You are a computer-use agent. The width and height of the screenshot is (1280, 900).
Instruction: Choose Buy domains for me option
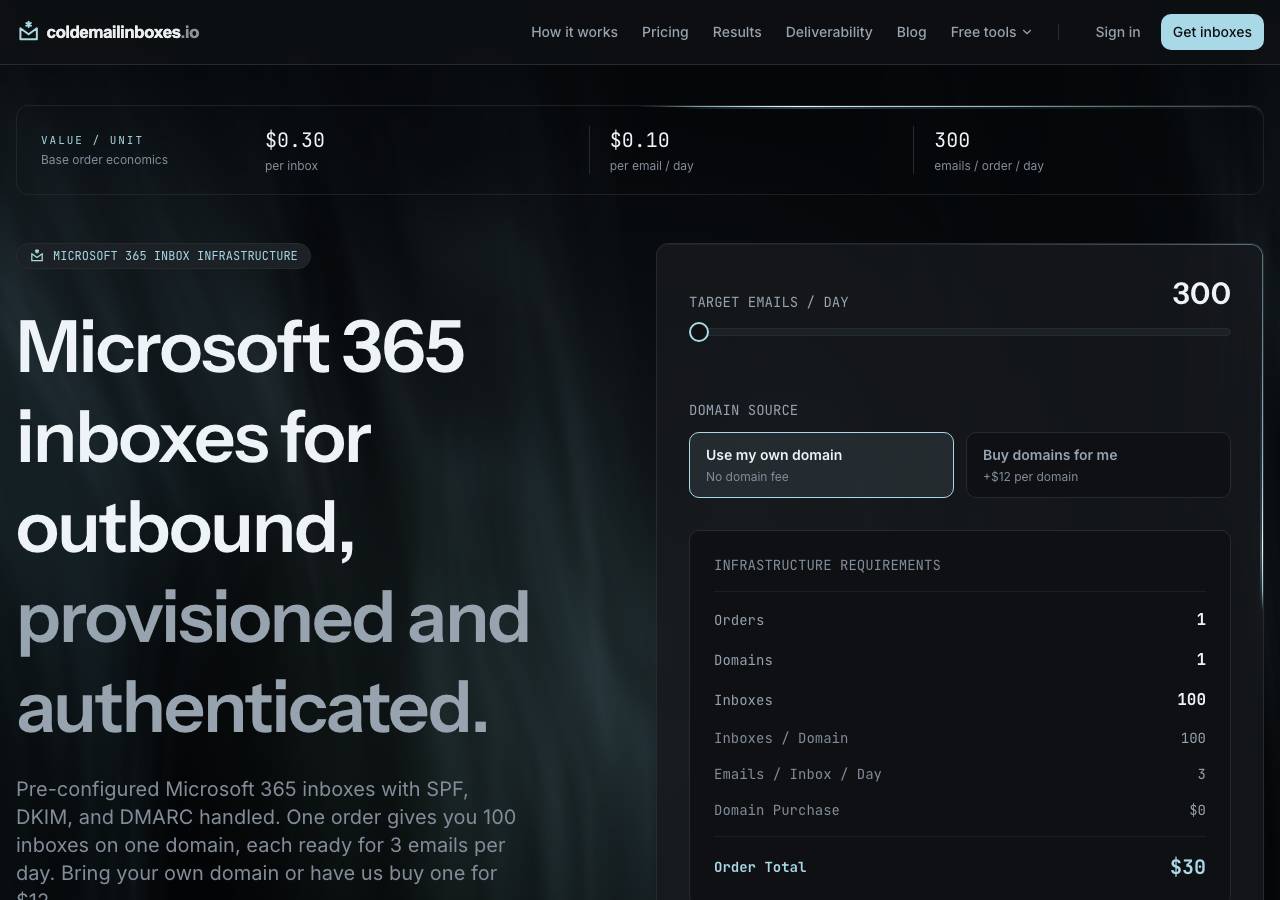point(1098,465)
